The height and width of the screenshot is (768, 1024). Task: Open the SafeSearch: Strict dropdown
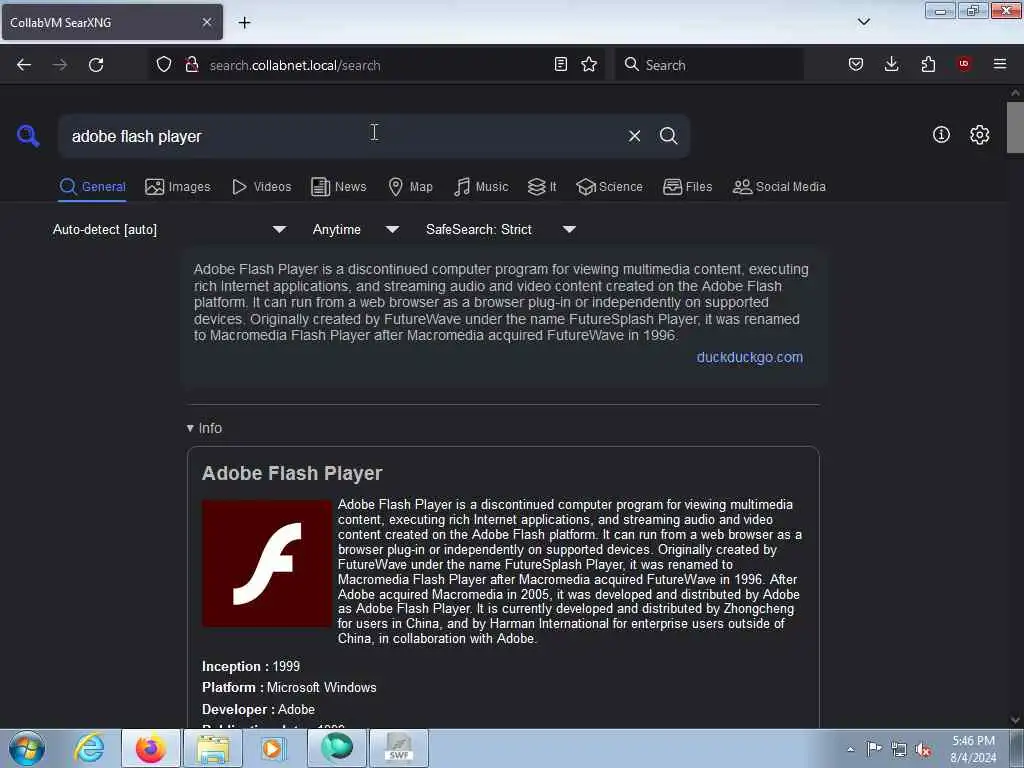(500, 229)
